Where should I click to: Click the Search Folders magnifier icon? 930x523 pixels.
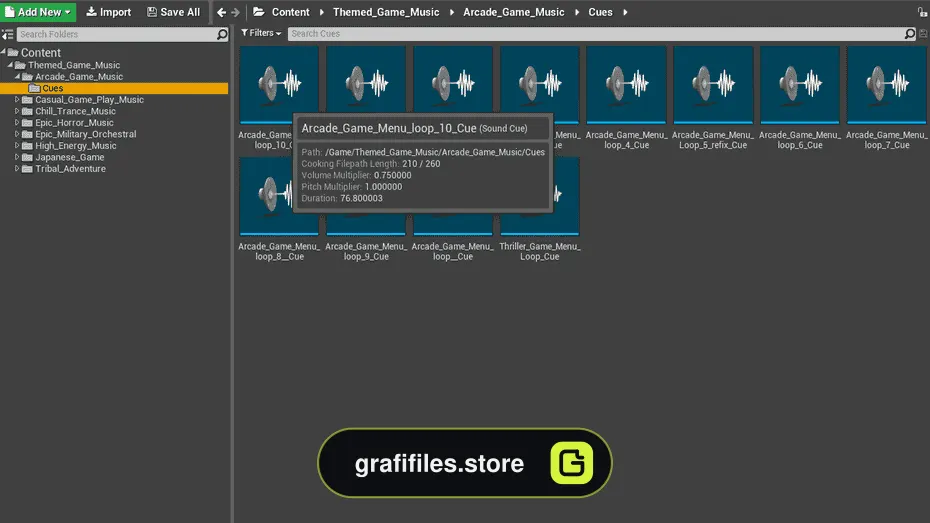(x=222, y=34)
